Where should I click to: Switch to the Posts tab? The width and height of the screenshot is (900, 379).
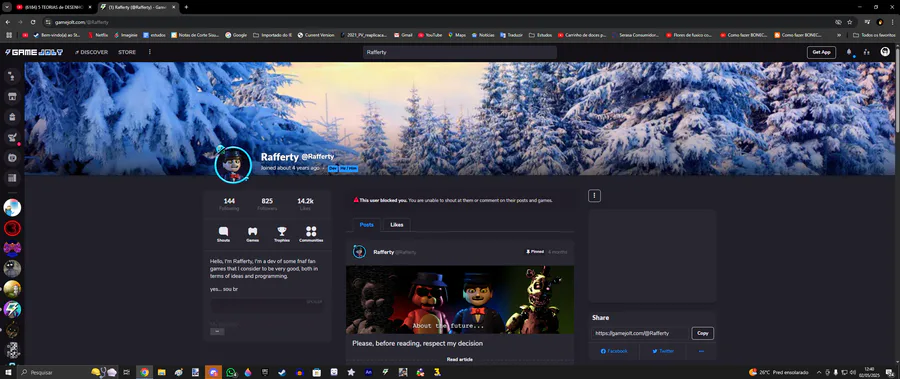[367, 225]
